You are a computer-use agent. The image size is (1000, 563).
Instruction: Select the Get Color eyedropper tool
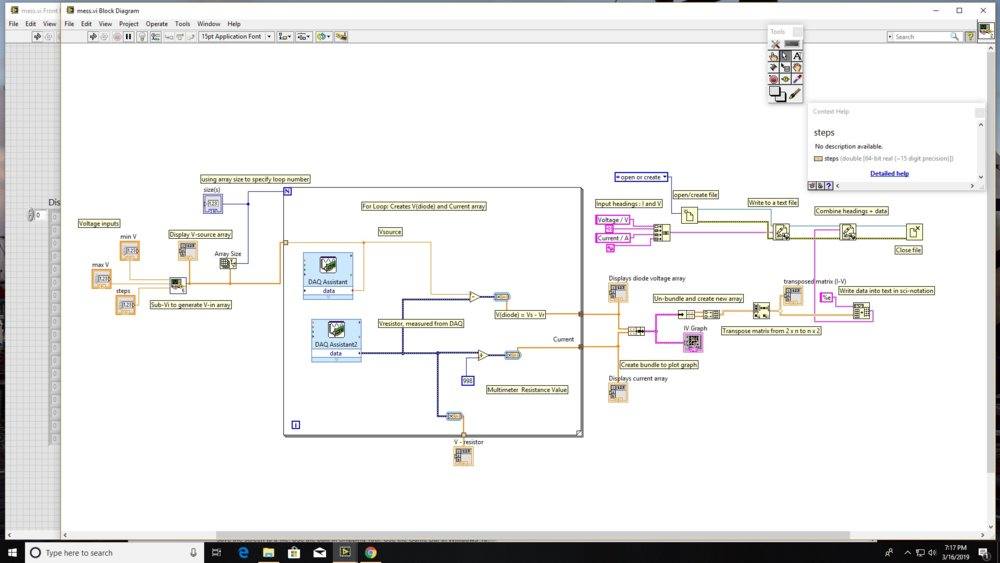coord(797,79)
